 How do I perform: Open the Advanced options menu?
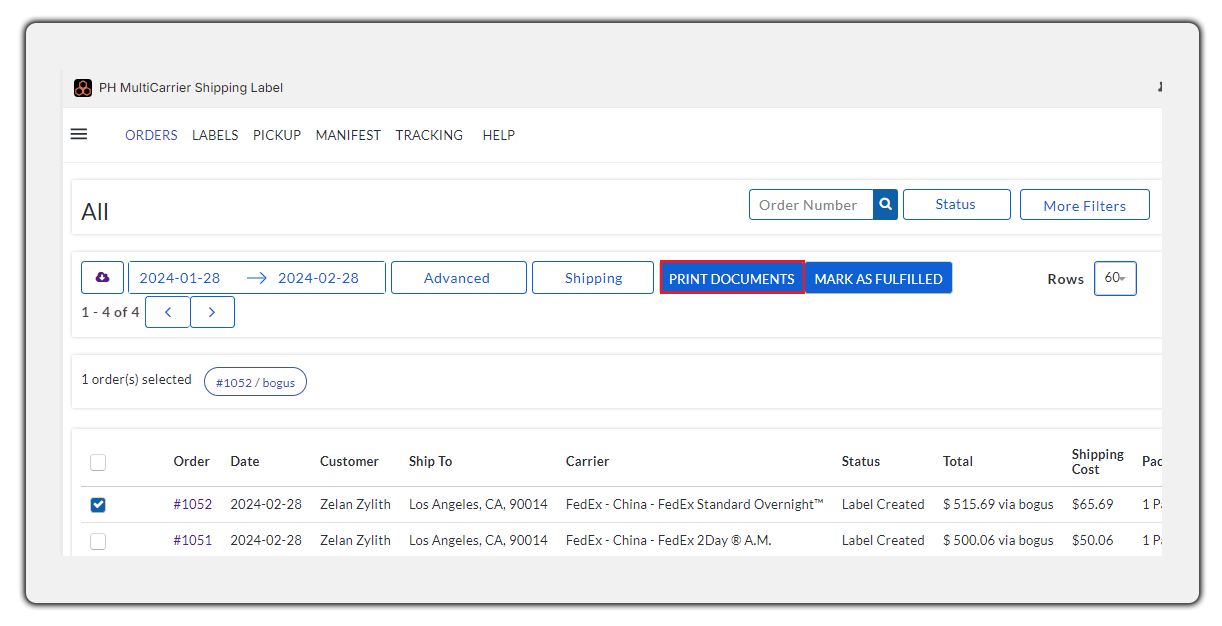point(458,278)
